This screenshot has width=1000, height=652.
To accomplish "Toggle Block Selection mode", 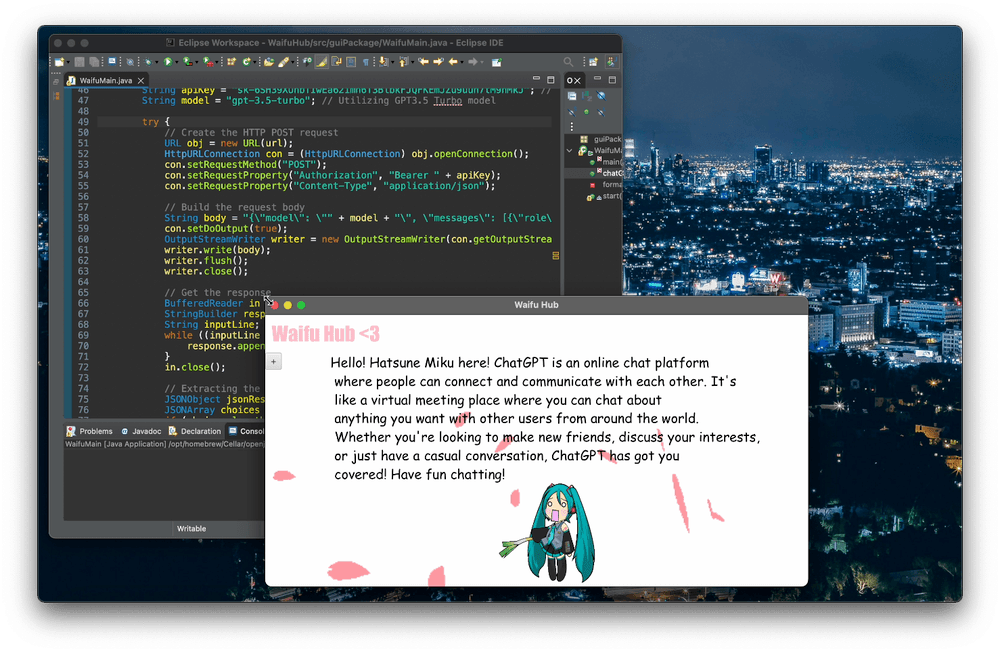I will tap(351, 62).
